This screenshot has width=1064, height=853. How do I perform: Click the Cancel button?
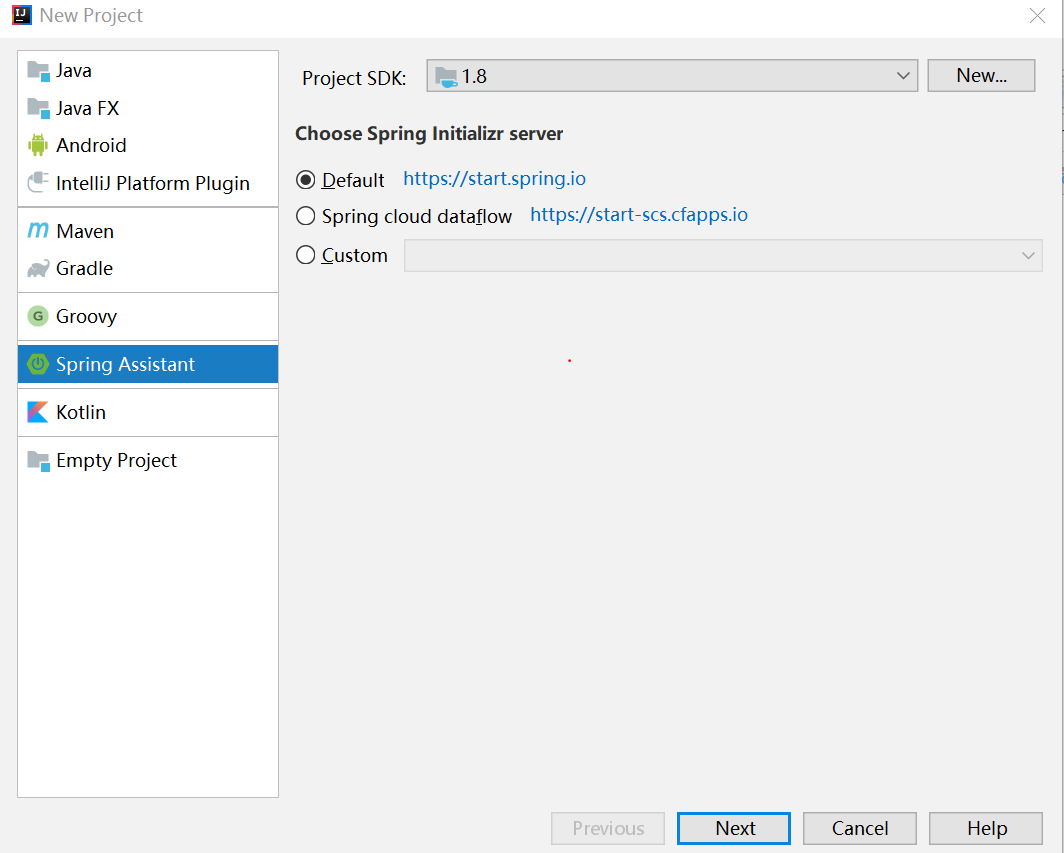click(x=860, y=828)
